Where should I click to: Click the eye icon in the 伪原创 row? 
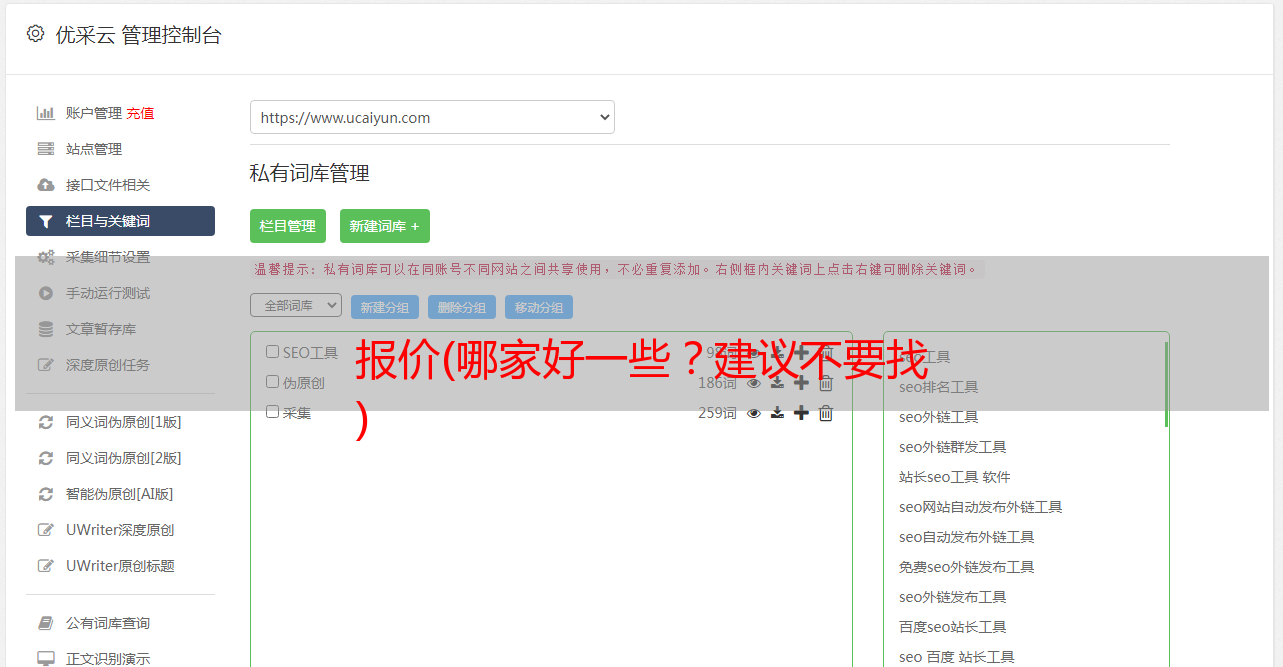(x=754, y=383)
